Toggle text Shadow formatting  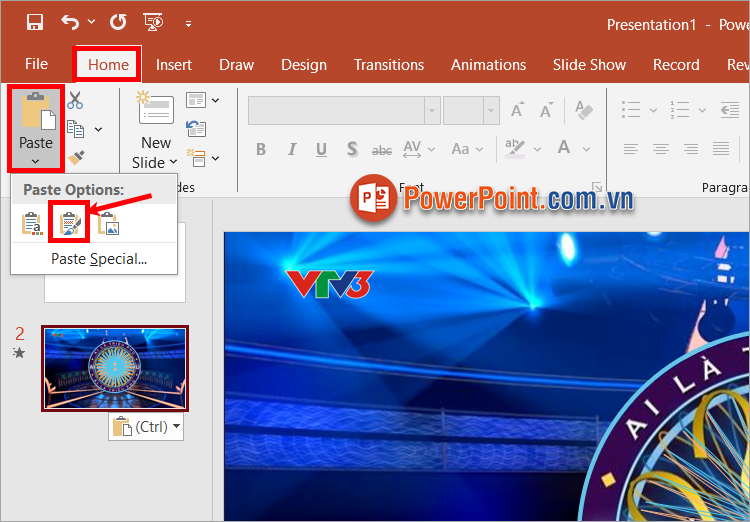352,149
